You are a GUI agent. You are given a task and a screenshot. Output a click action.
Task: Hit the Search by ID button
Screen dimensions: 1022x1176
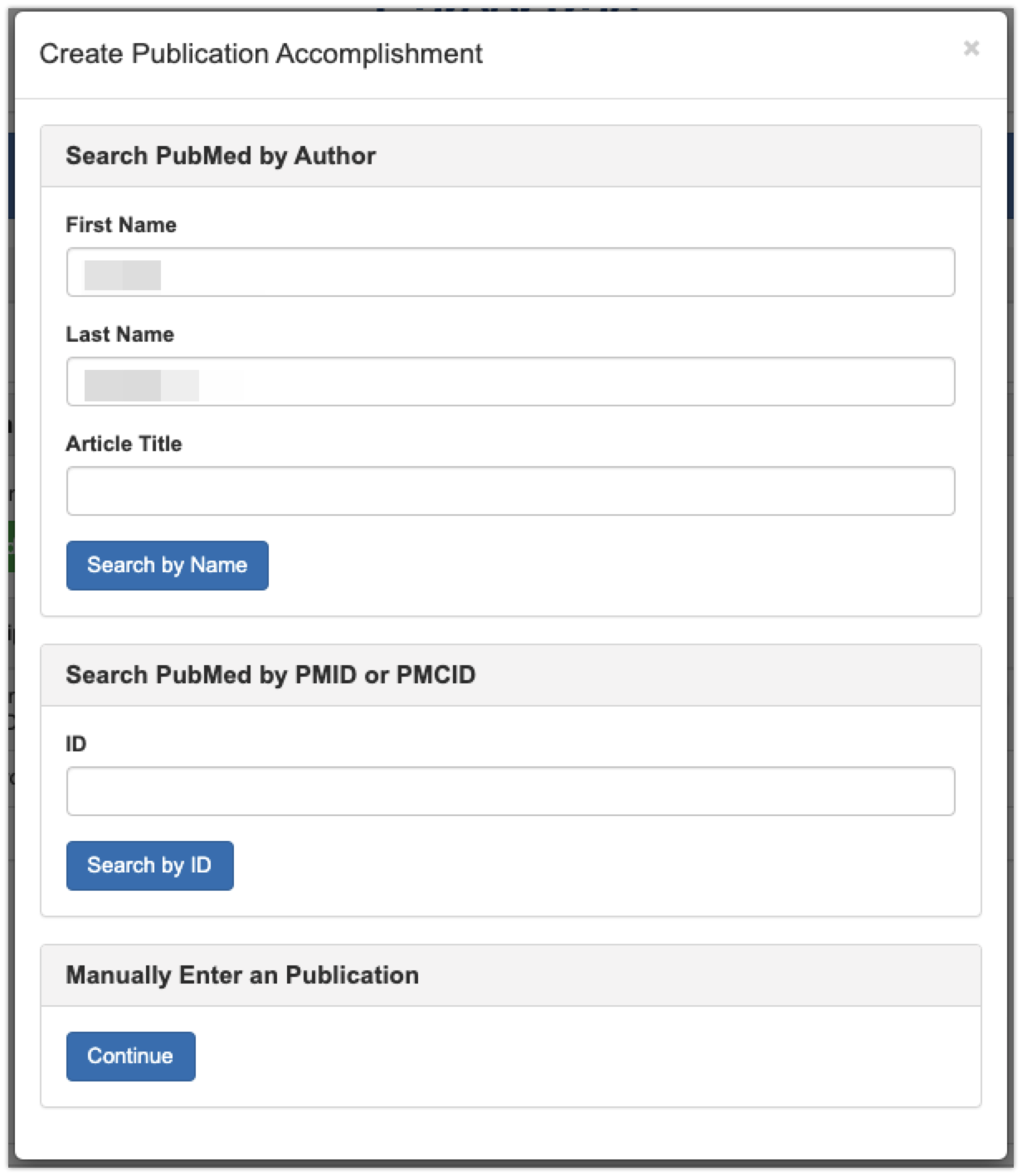pyautogui.click(x=150, y=866)
